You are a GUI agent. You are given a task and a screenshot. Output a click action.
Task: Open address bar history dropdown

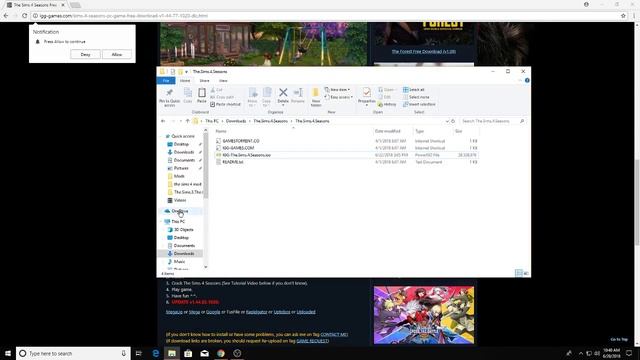click(x=447, y=121)
